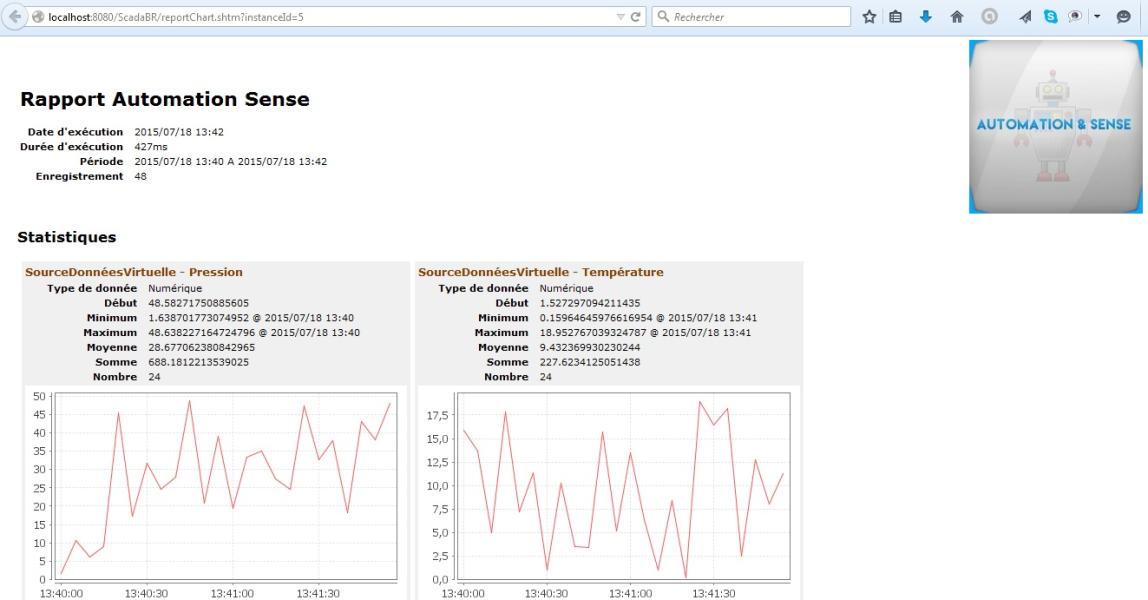Click the paper plane send icon
1148x600 pixels.
click(x=1025, y=17)
